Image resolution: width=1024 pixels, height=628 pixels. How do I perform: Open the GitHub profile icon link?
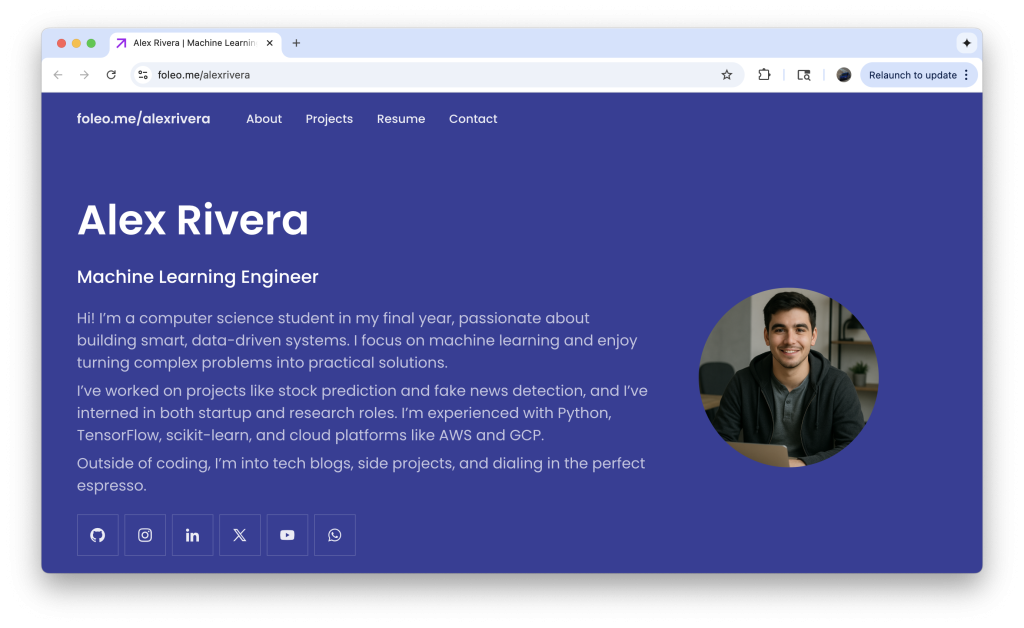point(98,535)
